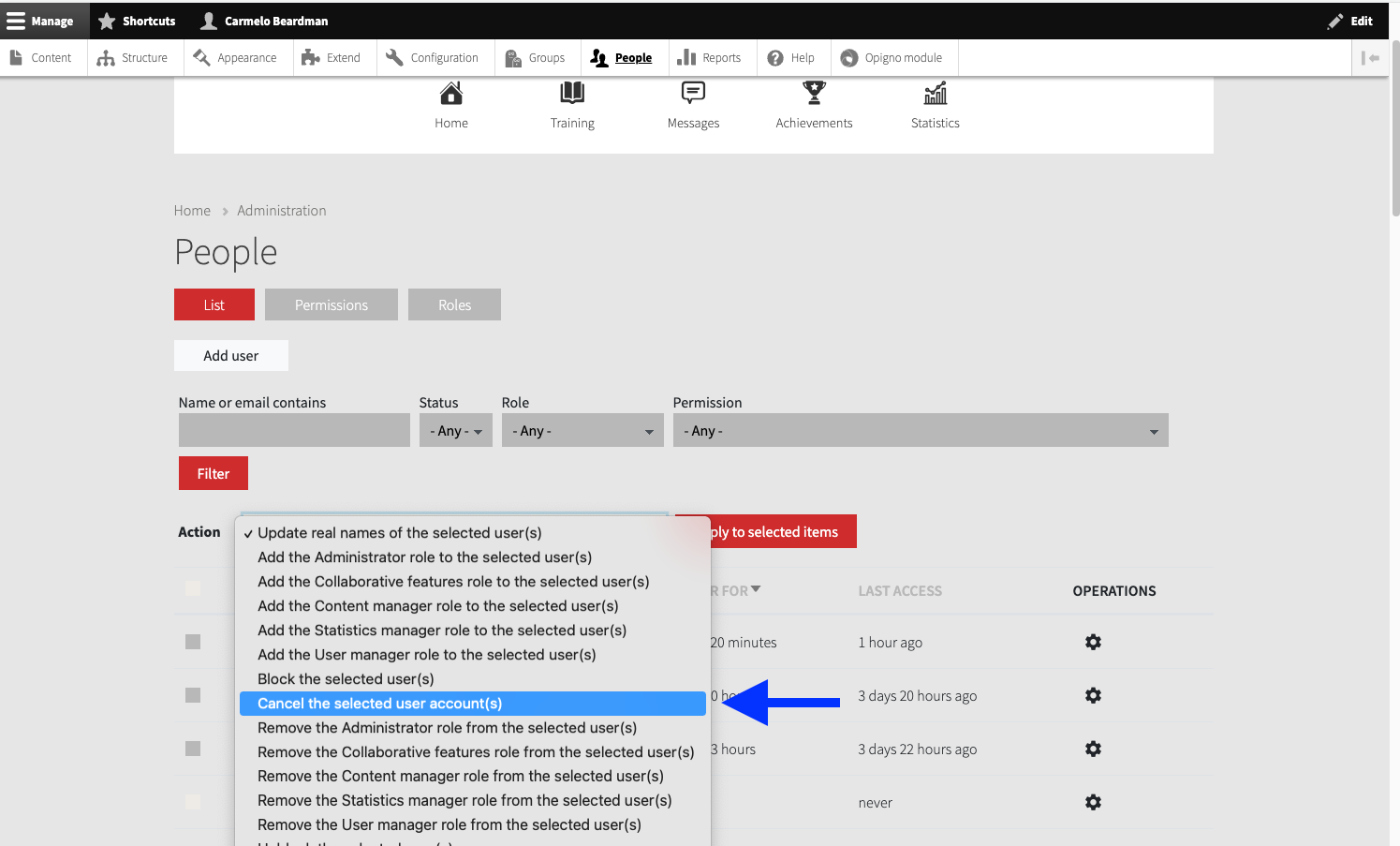Open People admin menu item
Screen dimensions: 1400x846
click(622, 57)
